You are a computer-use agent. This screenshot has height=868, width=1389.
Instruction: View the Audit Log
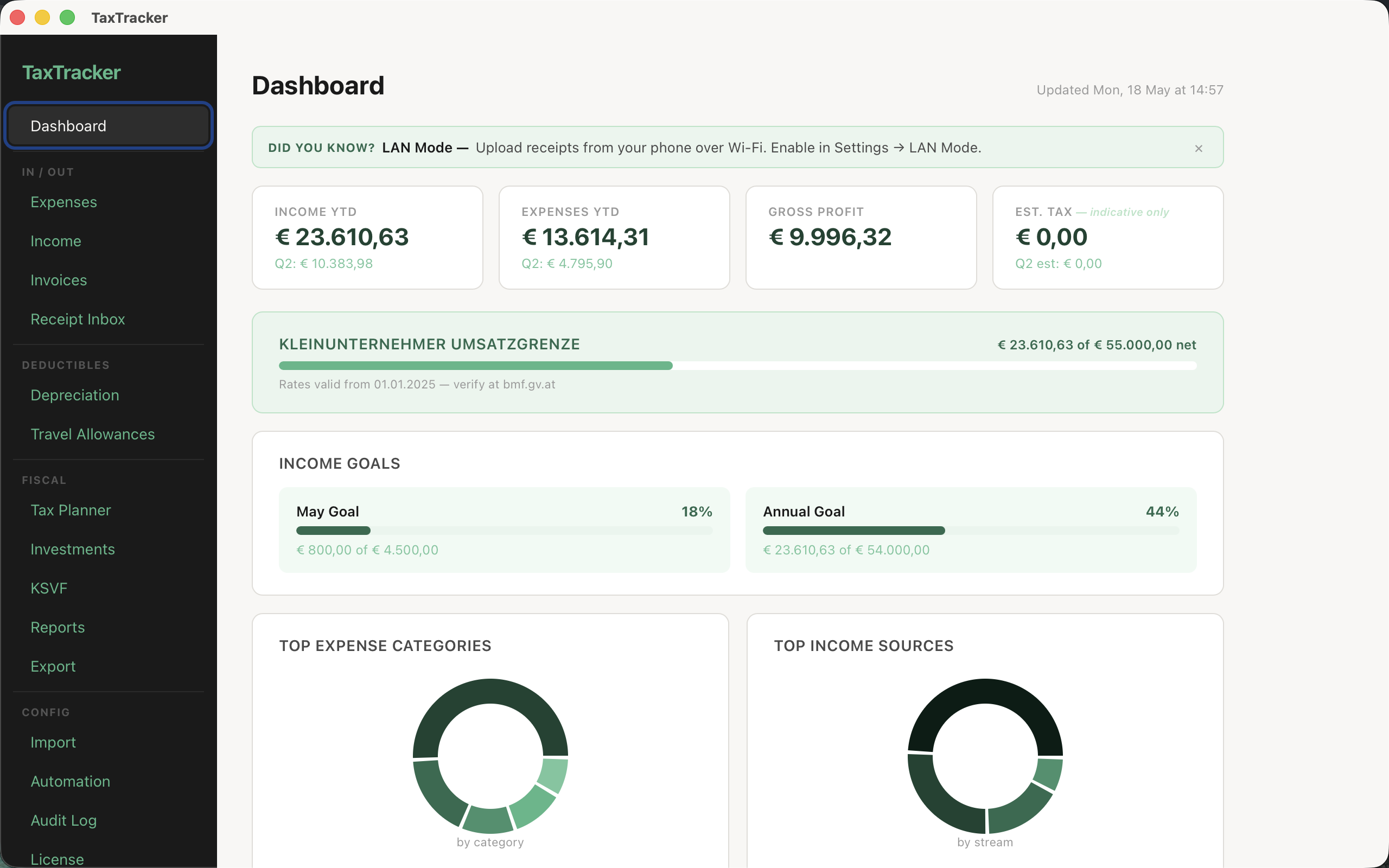pyautogui.click(x=63, y=820)
